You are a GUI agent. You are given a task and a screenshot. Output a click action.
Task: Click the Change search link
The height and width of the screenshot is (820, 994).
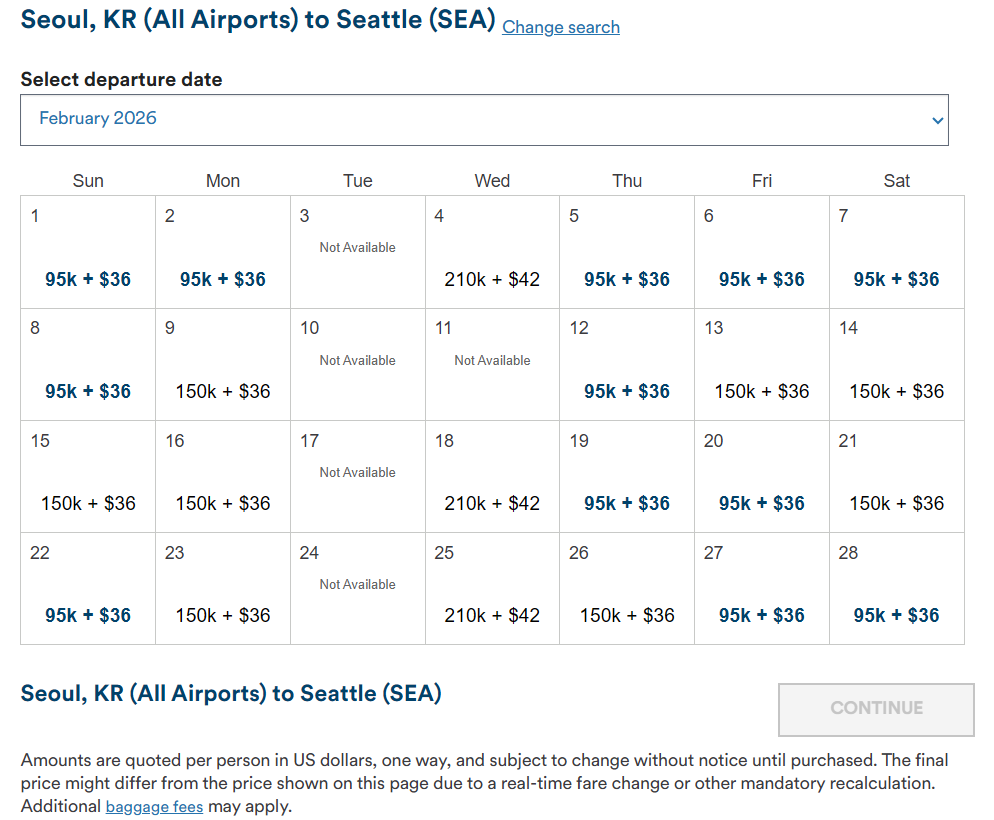click(561, 27)
